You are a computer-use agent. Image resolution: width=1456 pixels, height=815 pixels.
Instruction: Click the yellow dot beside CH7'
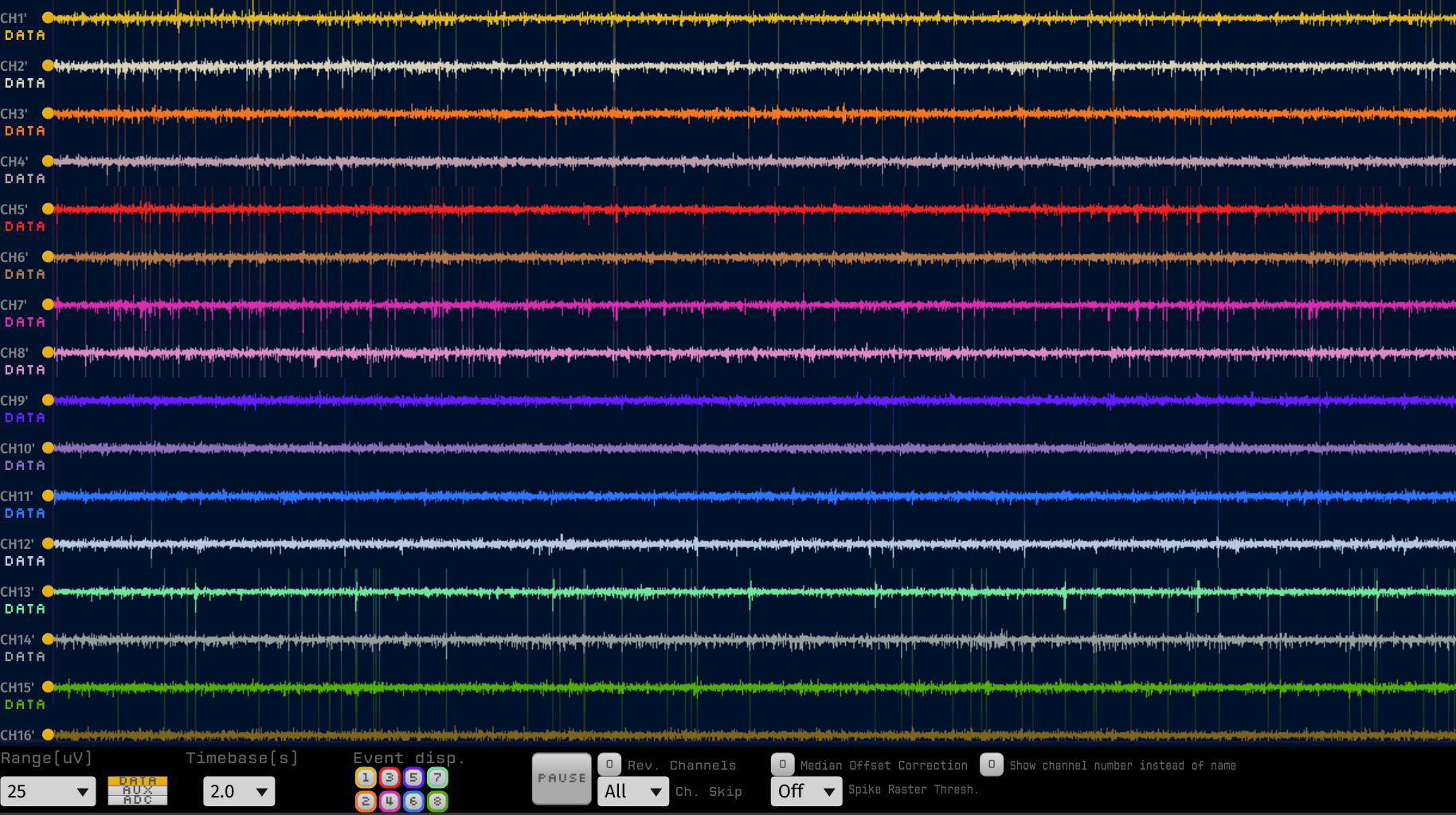tap(48, 304)
